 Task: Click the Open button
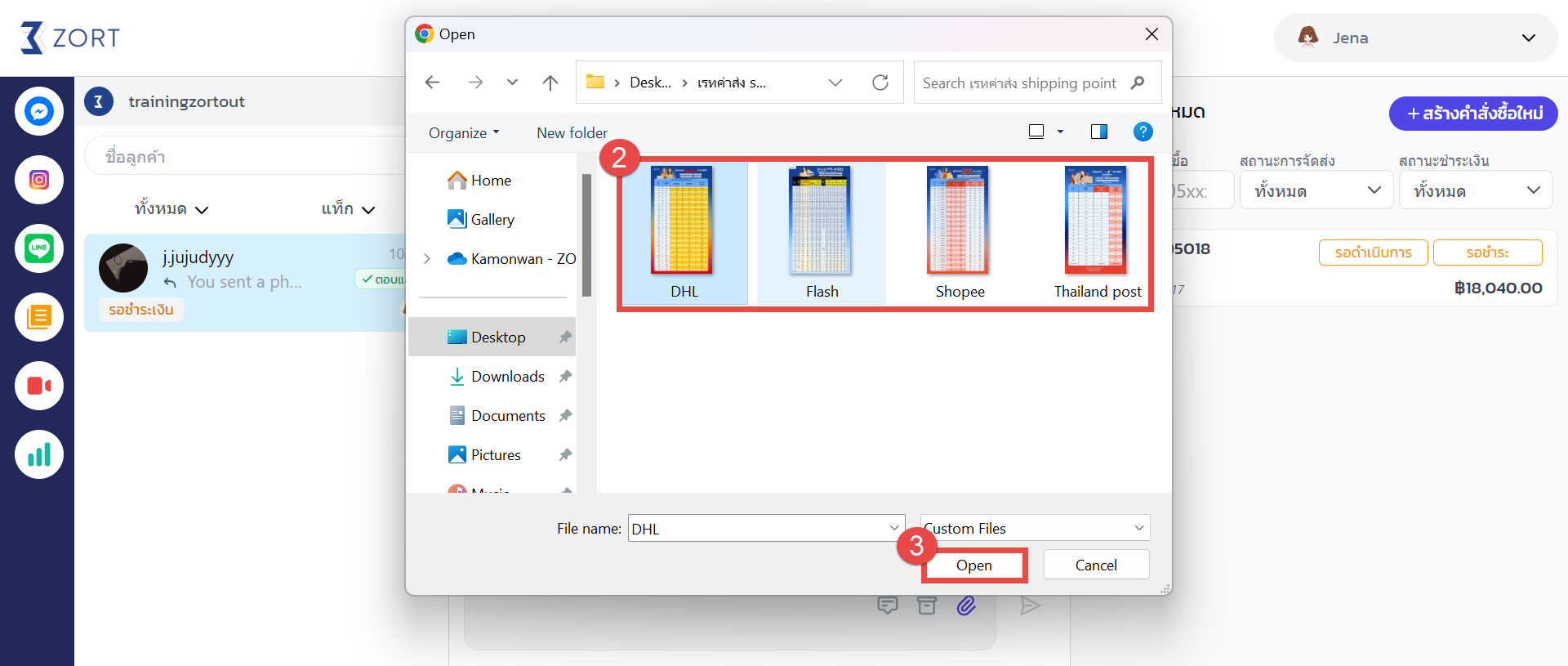tap(974, 565)
